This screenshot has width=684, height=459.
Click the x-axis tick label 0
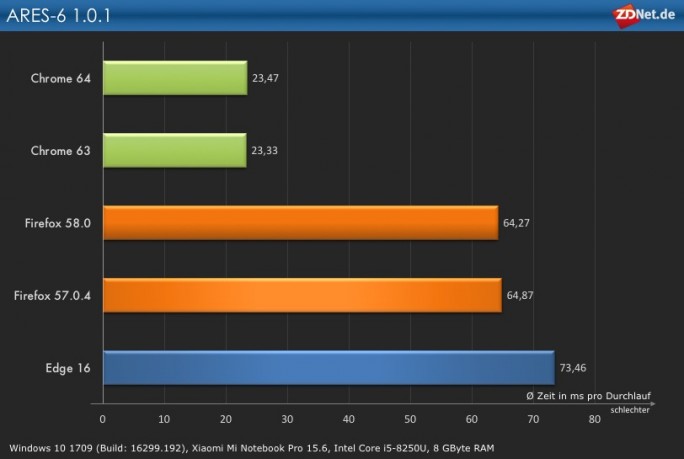tap(103, 419)
